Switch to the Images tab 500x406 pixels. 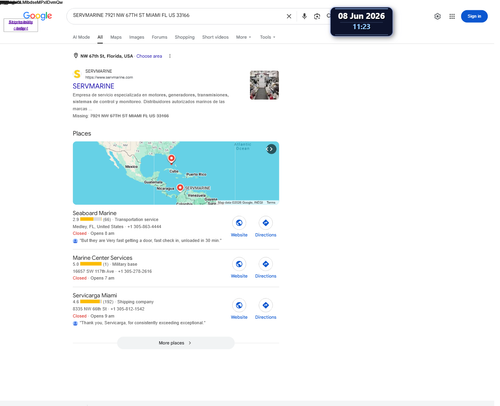pyautogui.click(x=137, y=37)
